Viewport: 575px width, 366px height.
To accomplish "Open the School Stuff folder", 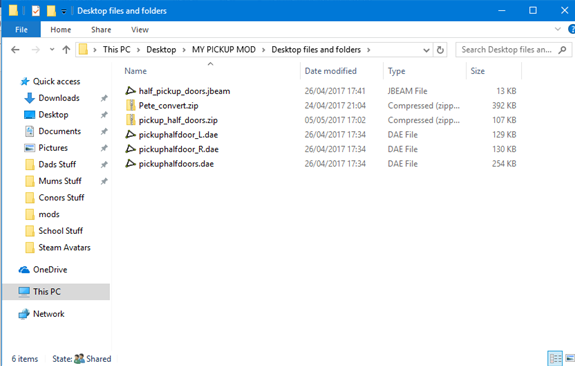I will [61, 231].
